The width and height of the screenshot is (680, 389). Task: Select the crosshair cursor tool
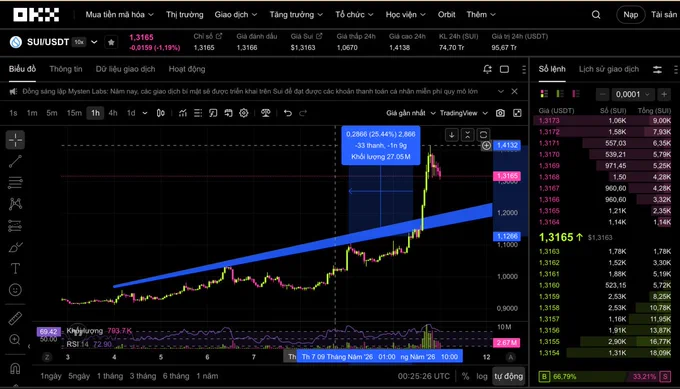[15, 140]
